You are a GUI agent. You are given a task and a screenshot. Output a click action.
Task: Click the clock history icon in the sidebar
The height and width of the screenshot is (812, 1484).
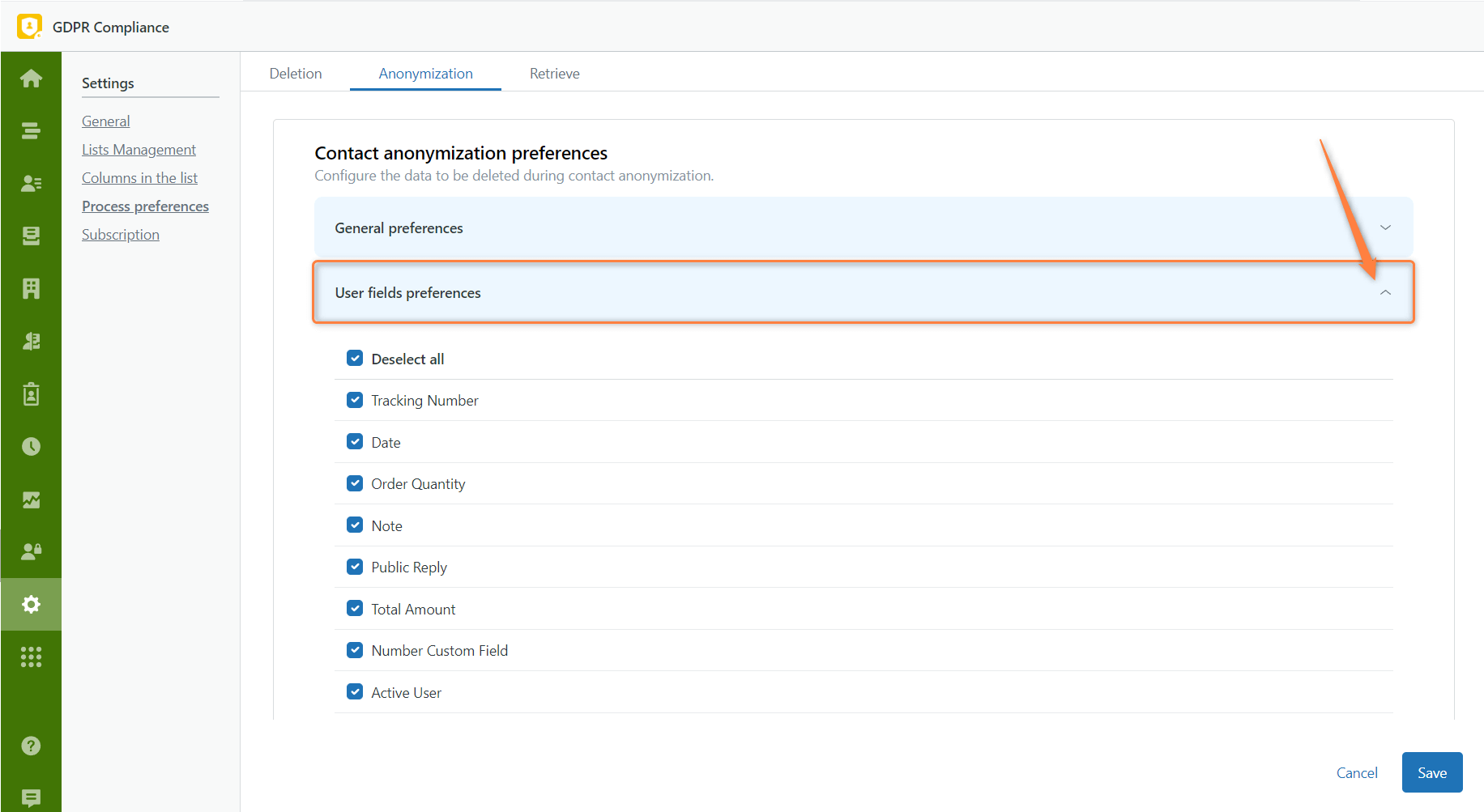pyautogui.click(x=31, y=446)
